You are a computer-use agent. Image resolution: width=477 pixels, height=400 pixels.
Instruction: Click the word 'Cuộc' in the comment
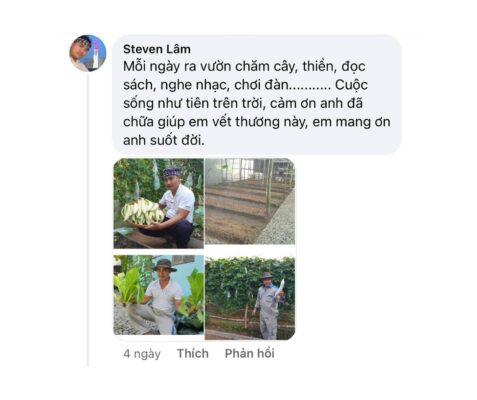[x=351, y=85]
